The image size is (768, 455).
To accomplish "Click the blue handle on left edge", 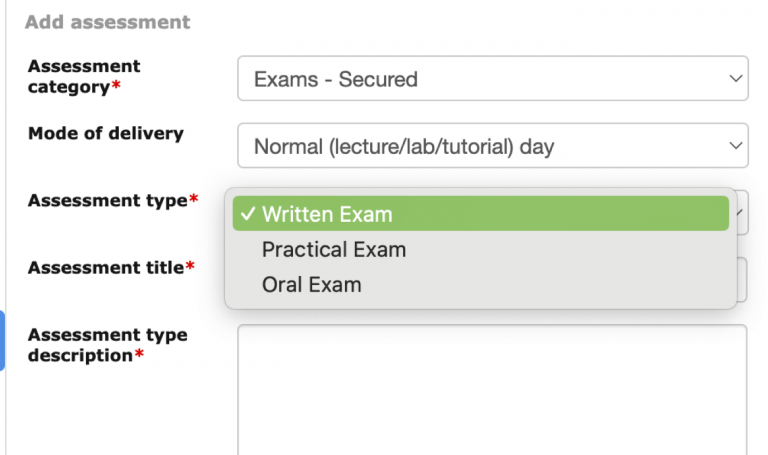I will (2, 340).
